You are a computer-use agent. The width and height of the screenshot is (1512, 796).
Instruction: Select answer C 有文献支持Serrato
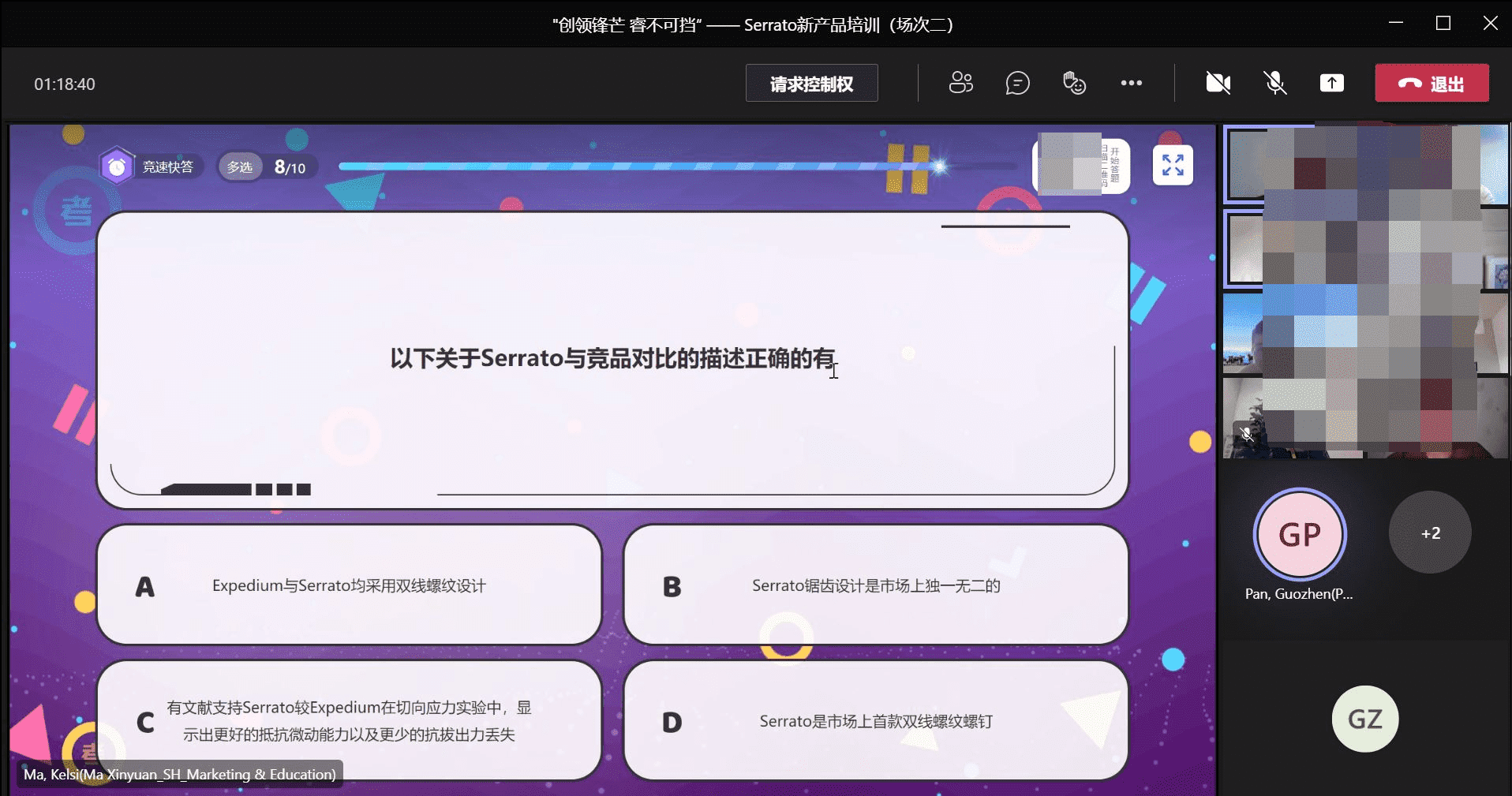point(349,720)
